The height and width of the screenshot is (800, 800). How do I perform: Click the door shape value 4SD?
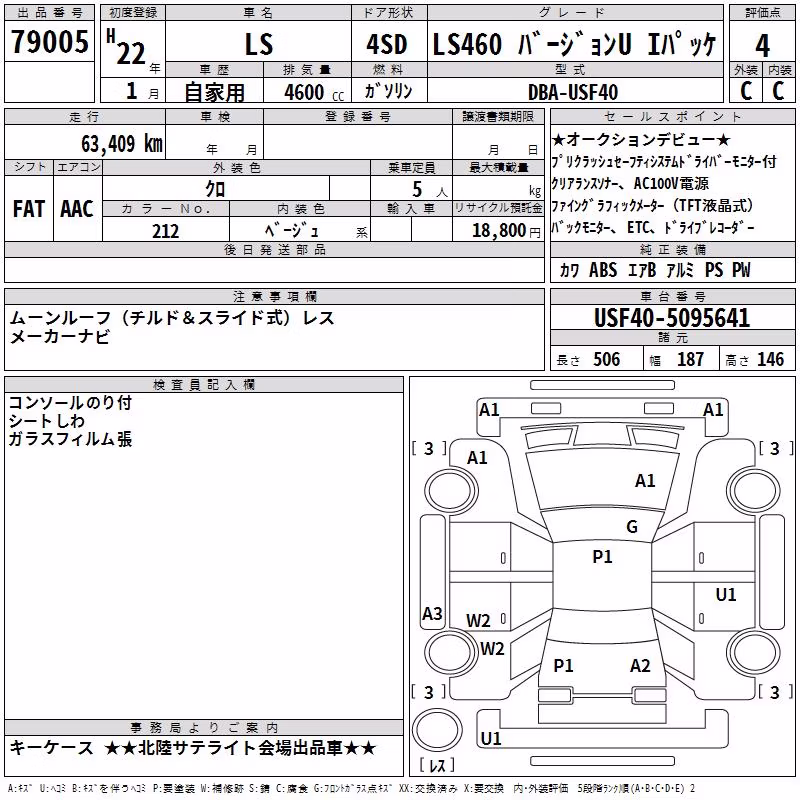tap(387, 44)
